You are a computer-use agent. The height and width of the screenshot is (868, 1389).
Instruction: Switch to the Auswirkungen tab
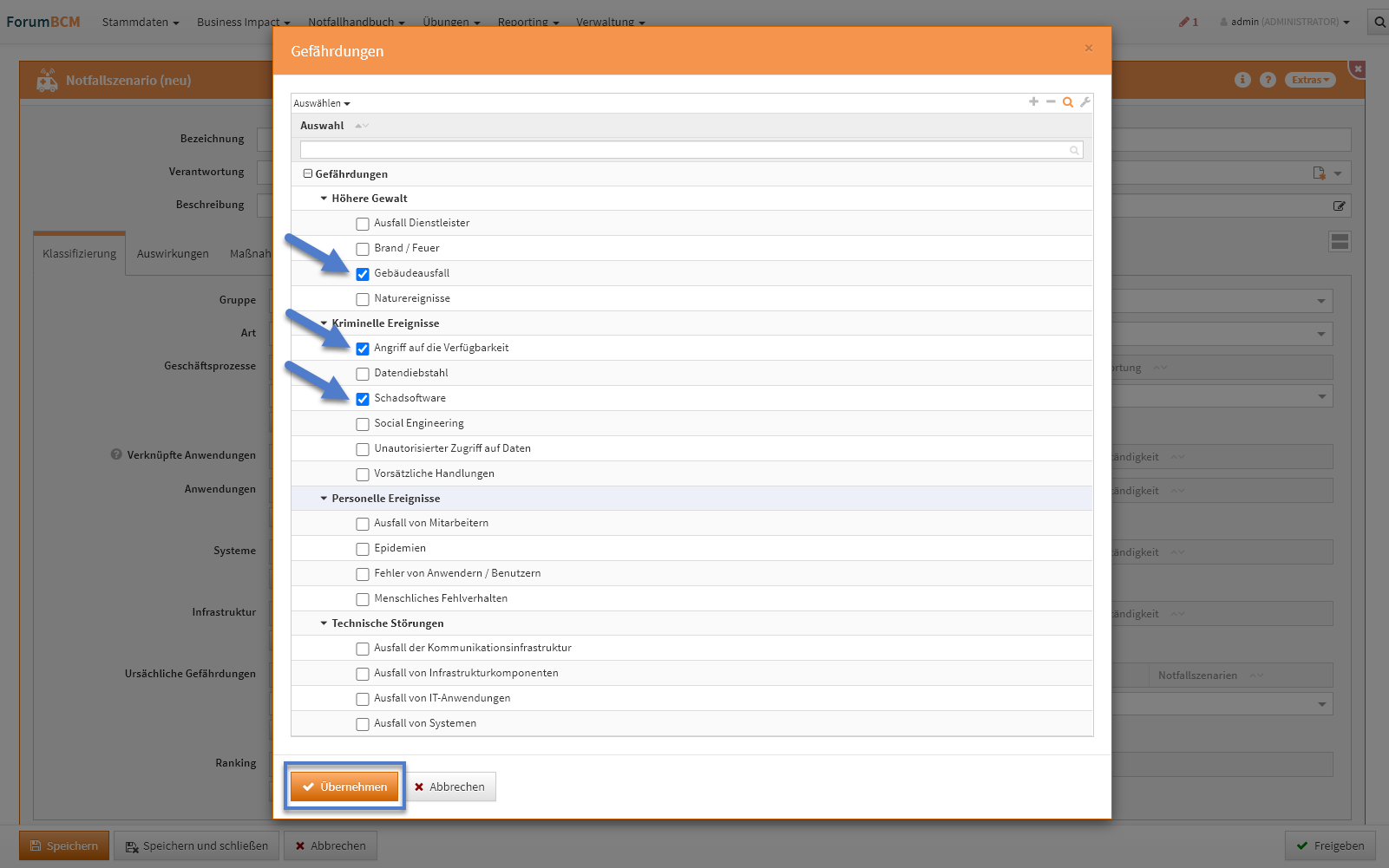tap(173, 253)
